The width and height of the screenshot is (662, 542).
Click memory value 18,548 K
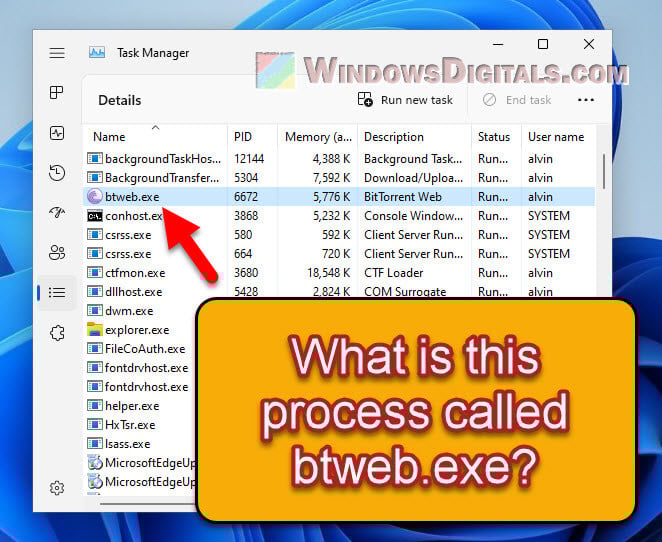(x=329, y=273)
